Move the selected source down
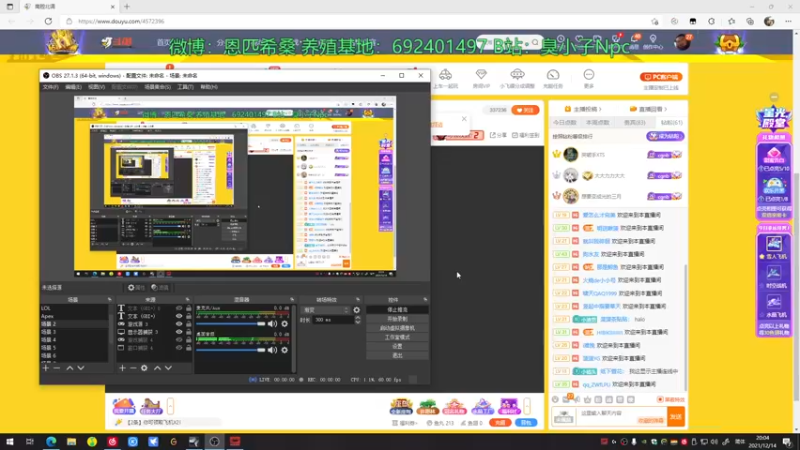 [x=168, y=368]
